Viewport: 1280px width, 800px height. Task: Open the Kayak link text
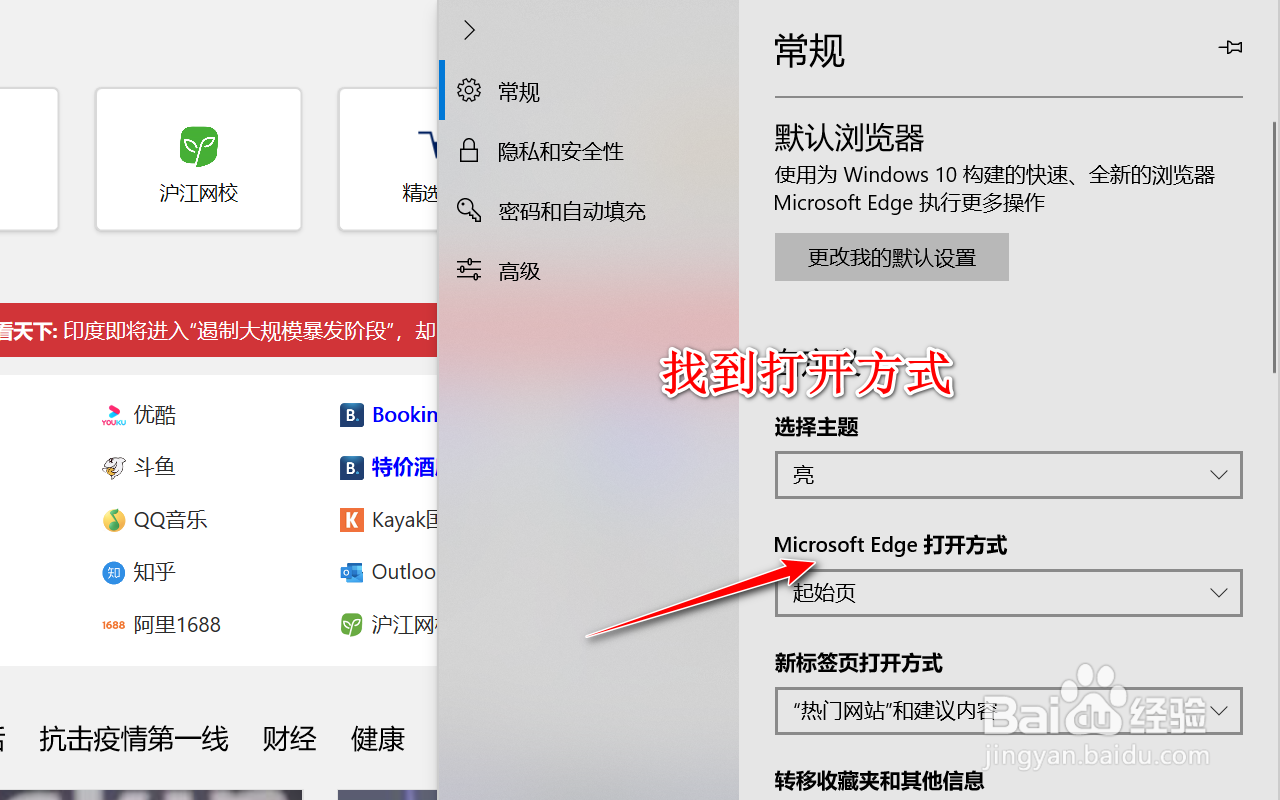(x=405, y=520)
